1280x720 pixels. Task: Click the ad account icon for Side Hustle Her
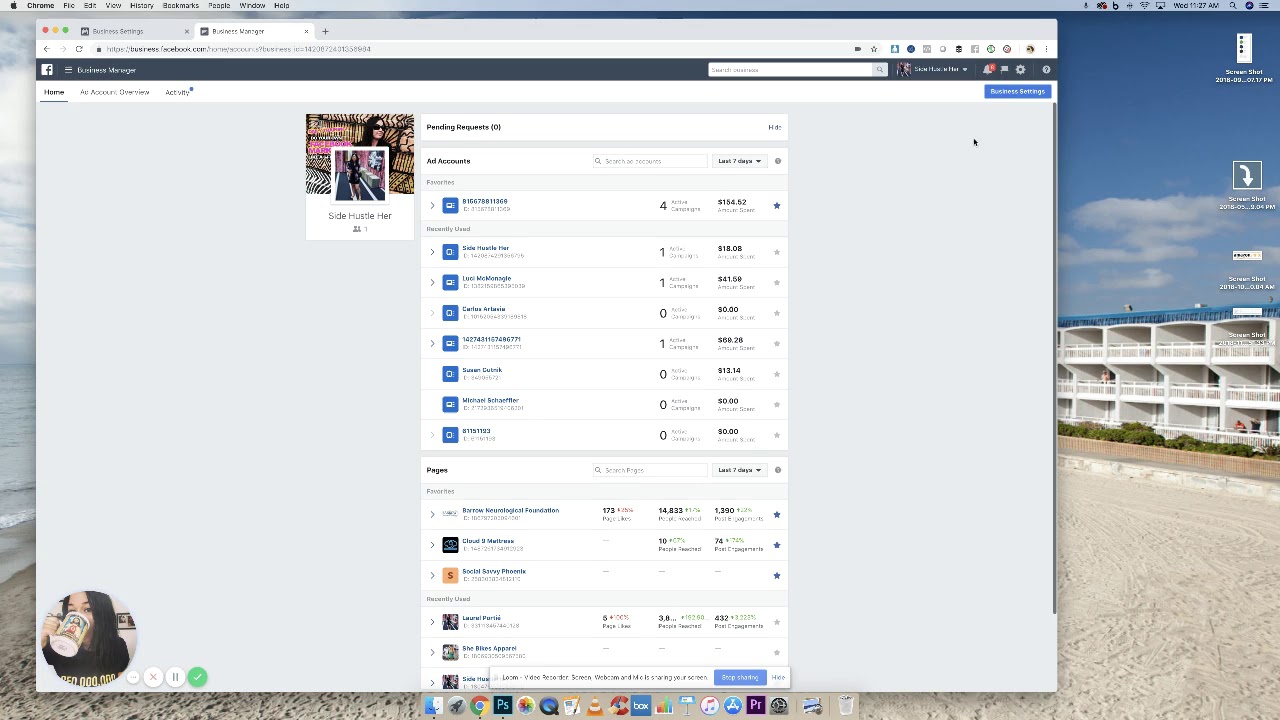(450, 252)
